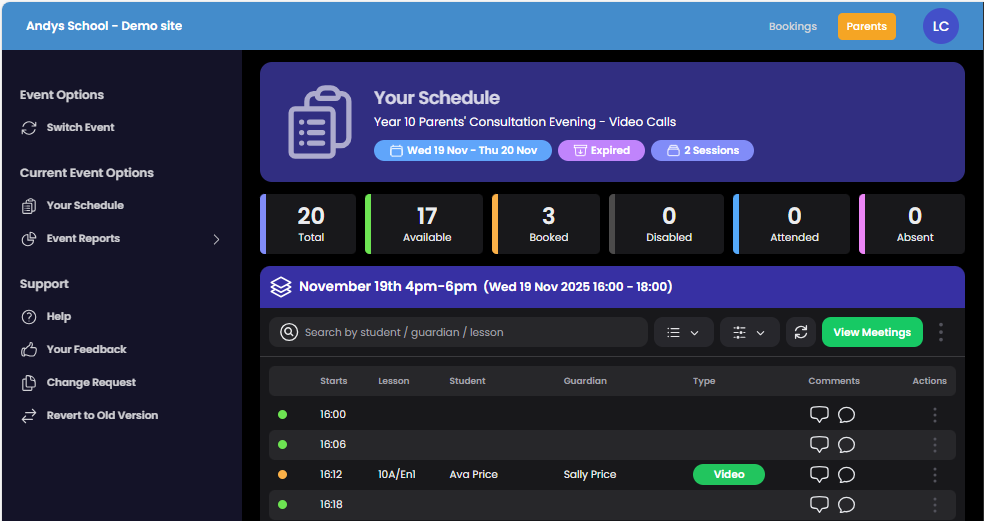Click the Wed 19 Nov - Thu 20 Nov badge
The height and width of the screenshot is (521, 984).
tap(463, 151)
